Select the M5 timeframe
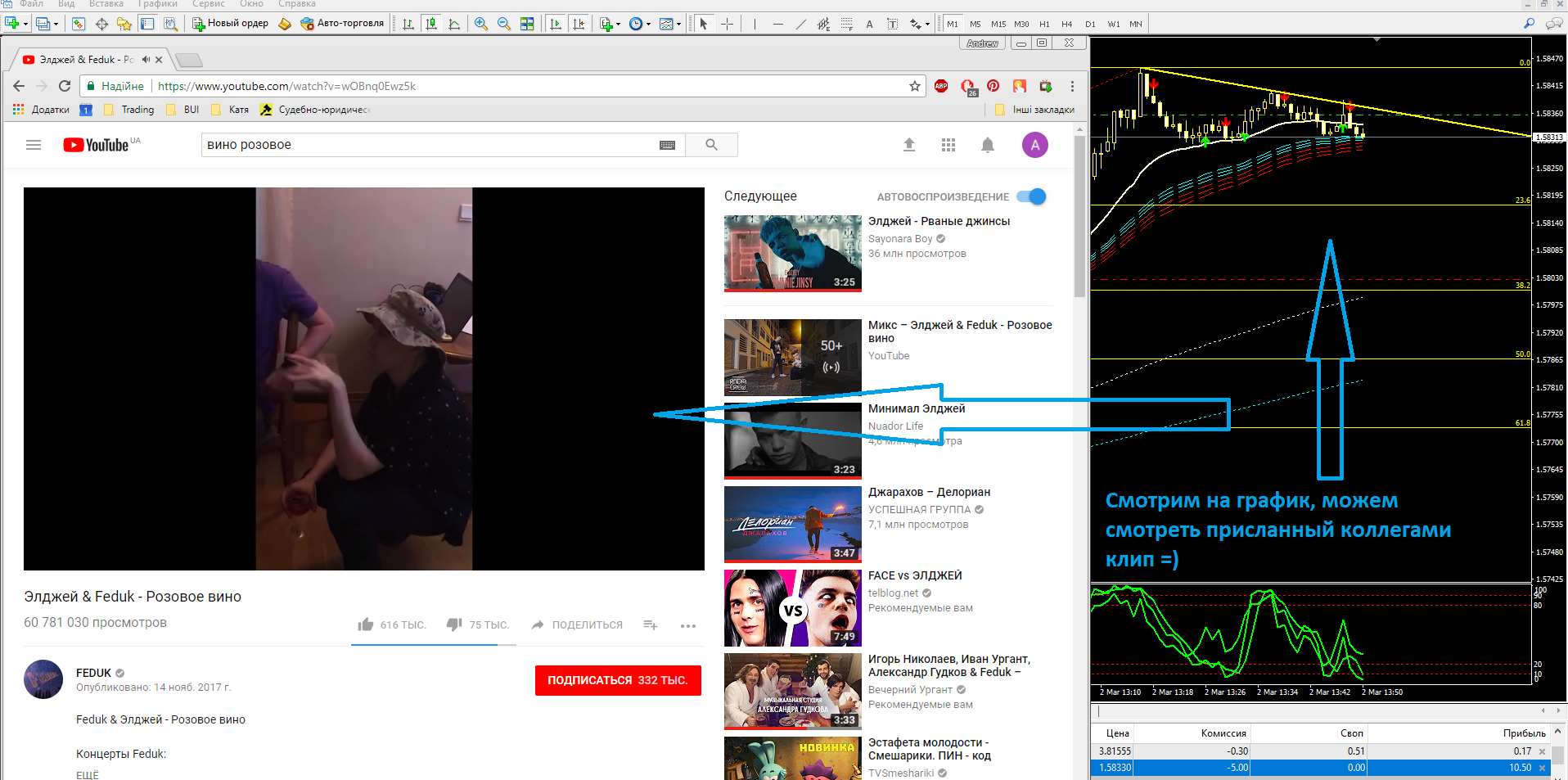The height and width of the screenshot is (780, 1568). (x=975, y=24)
